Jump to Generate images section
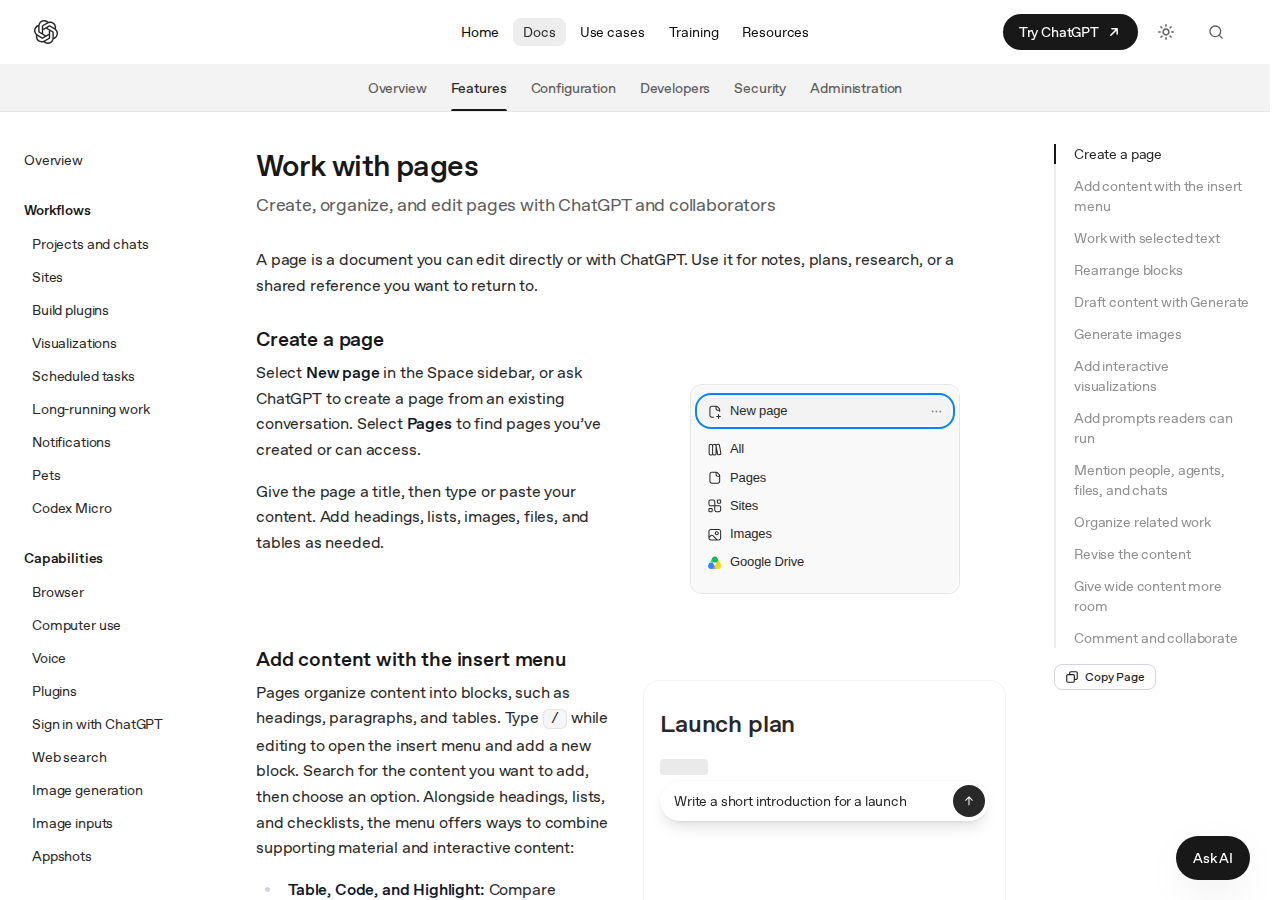Image resolution: width=1280 pixels, height=900 pixels. tap(1128, 334)
